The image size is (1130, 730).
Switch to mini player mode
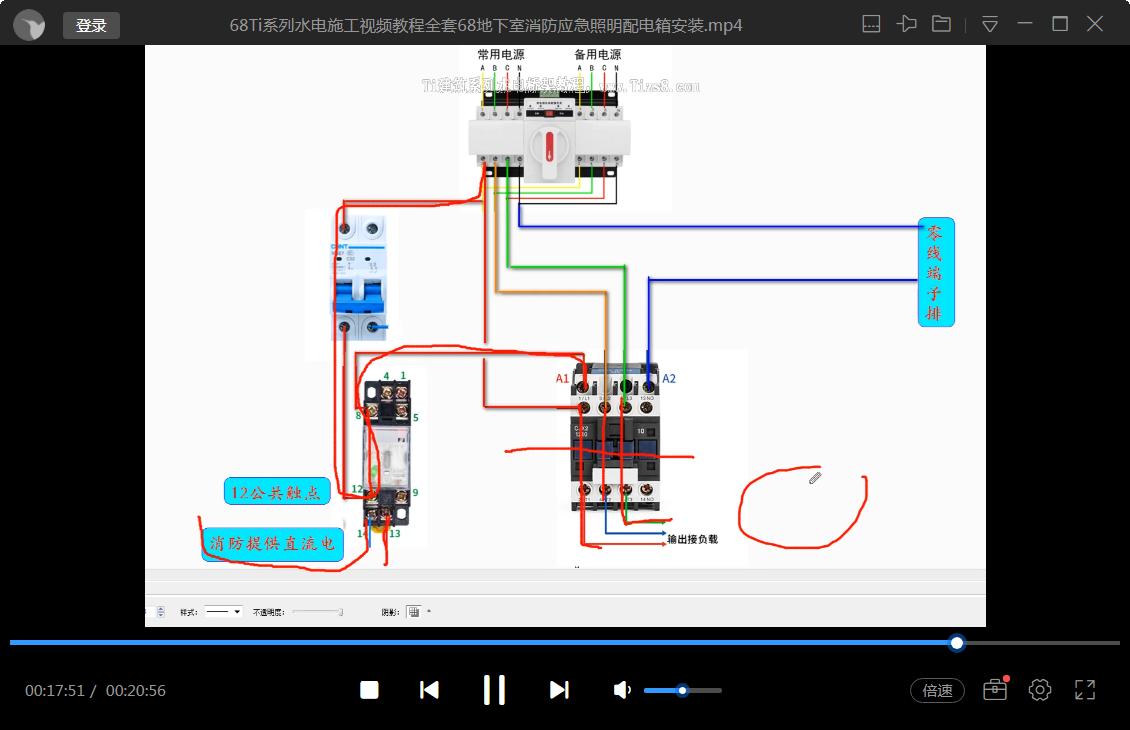[871, 24]
